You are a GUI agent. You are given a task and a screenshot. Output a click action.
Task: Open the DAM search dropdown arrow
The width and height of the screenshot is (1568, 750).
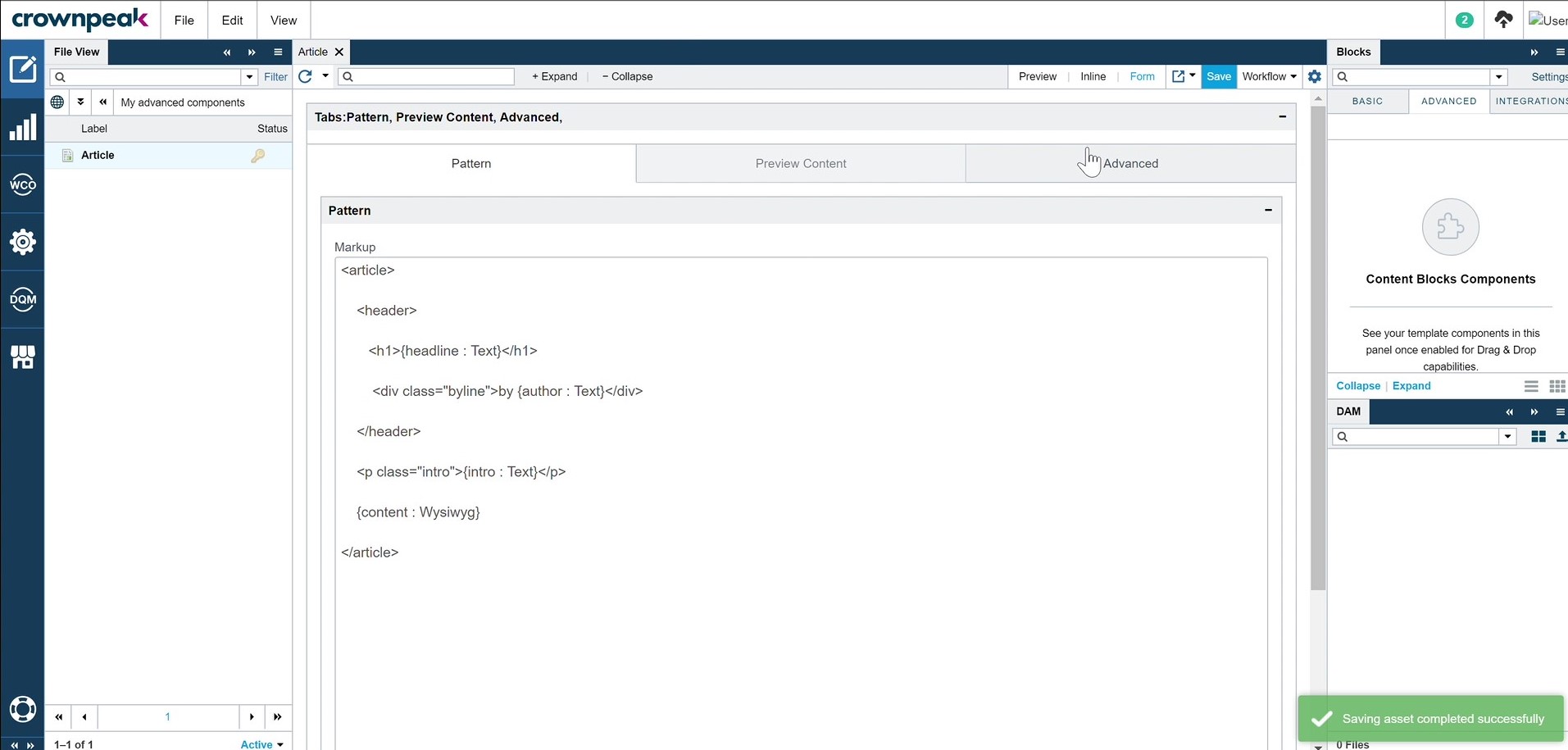(x=1507, y=437)
